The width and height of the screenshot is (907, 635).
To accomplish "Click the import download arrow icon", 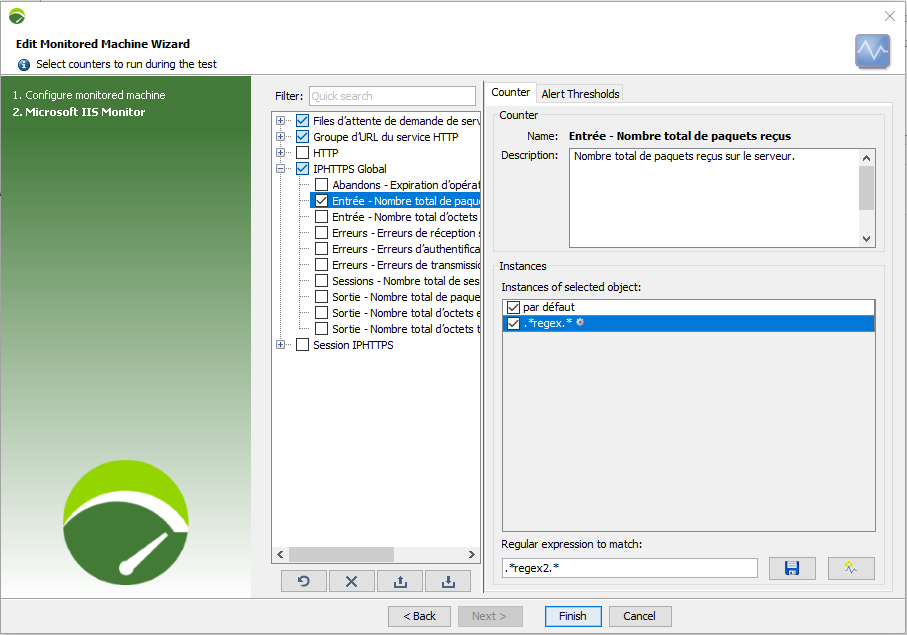I will pyautogui.click(x=448, y=581).
